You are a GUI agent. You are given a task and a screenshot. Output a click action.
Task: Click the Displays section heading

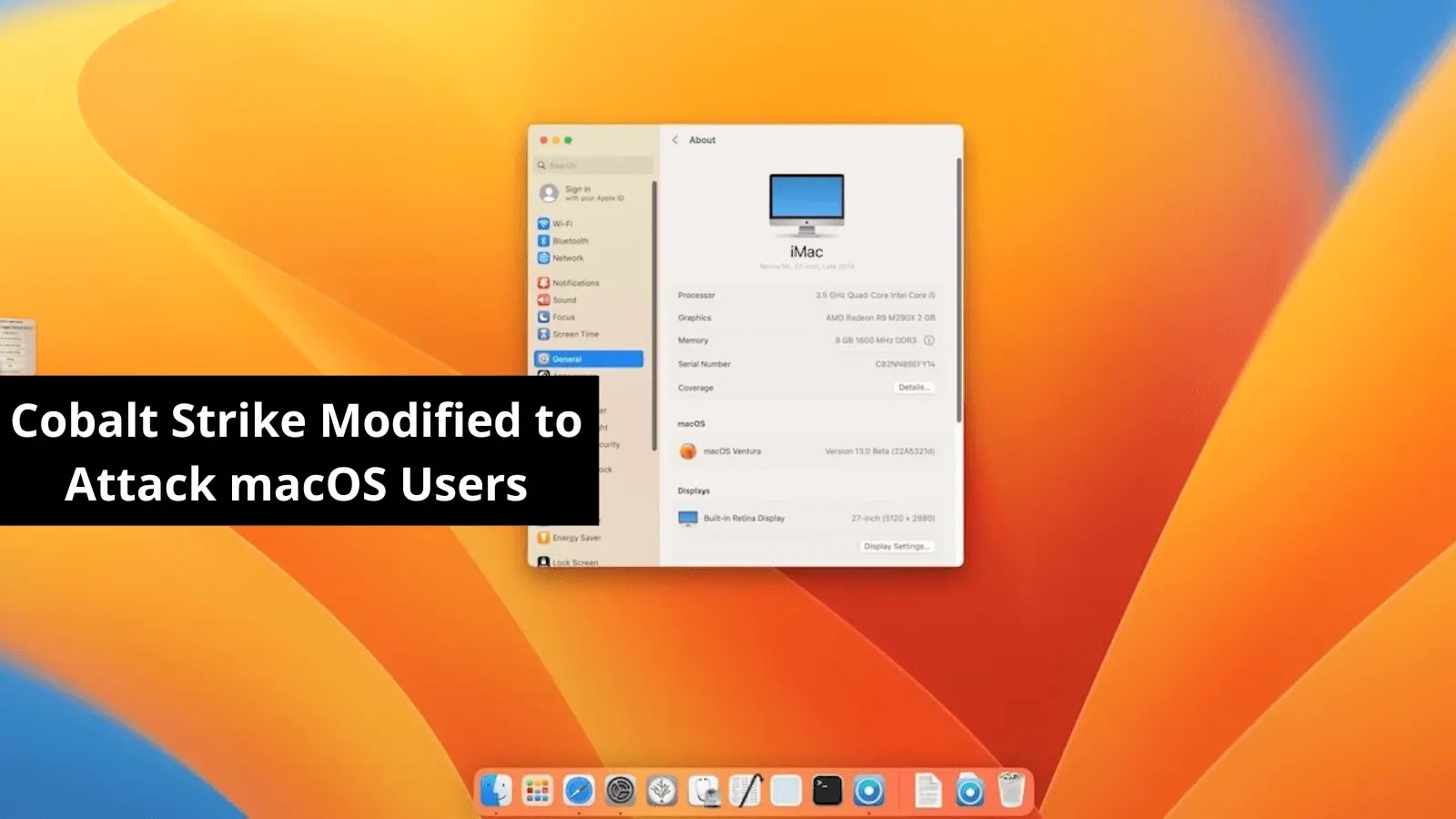[693, 491]
